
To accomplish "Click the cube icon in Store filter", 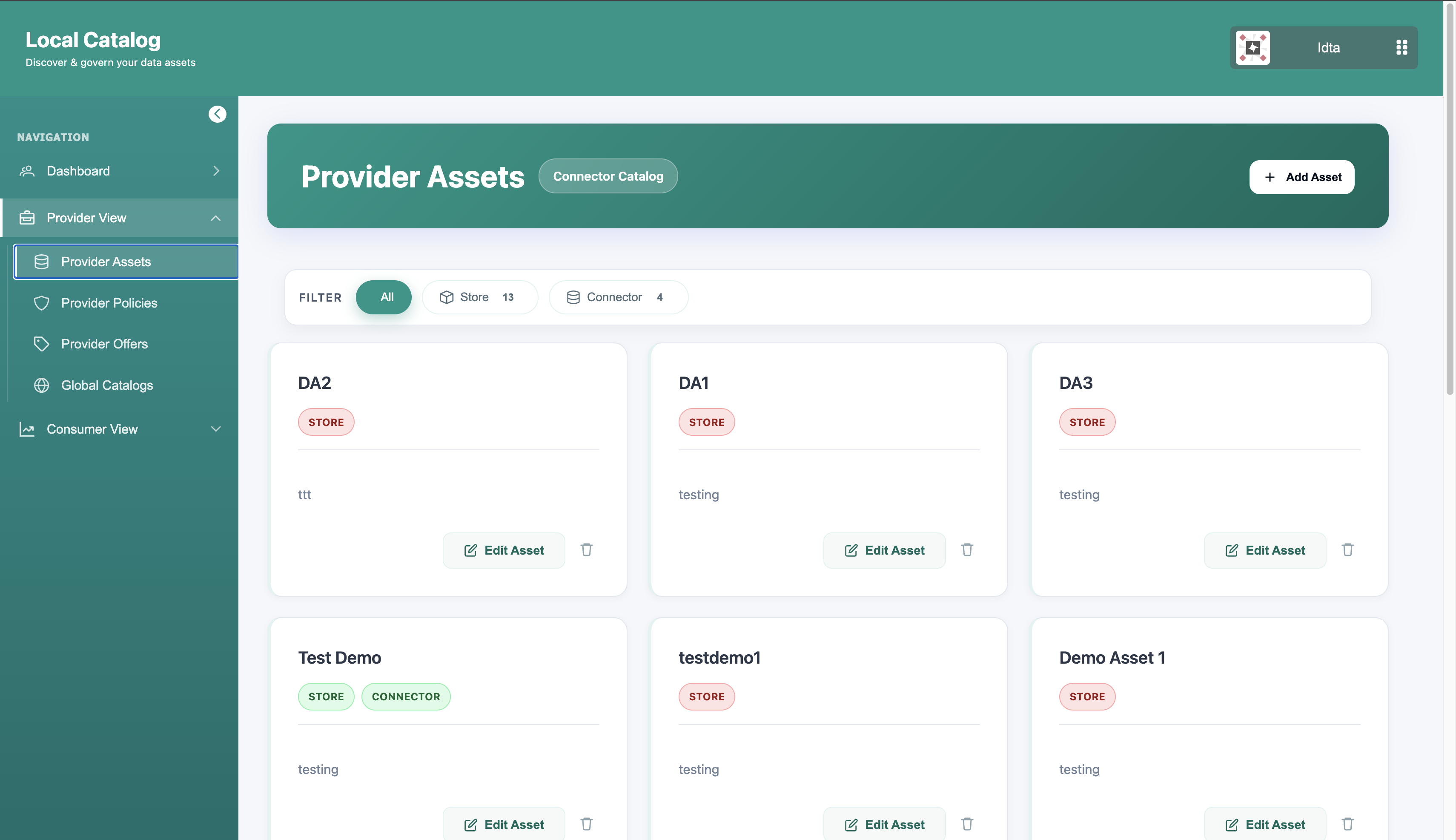I will pyautogui.click(x=446, y=297).
